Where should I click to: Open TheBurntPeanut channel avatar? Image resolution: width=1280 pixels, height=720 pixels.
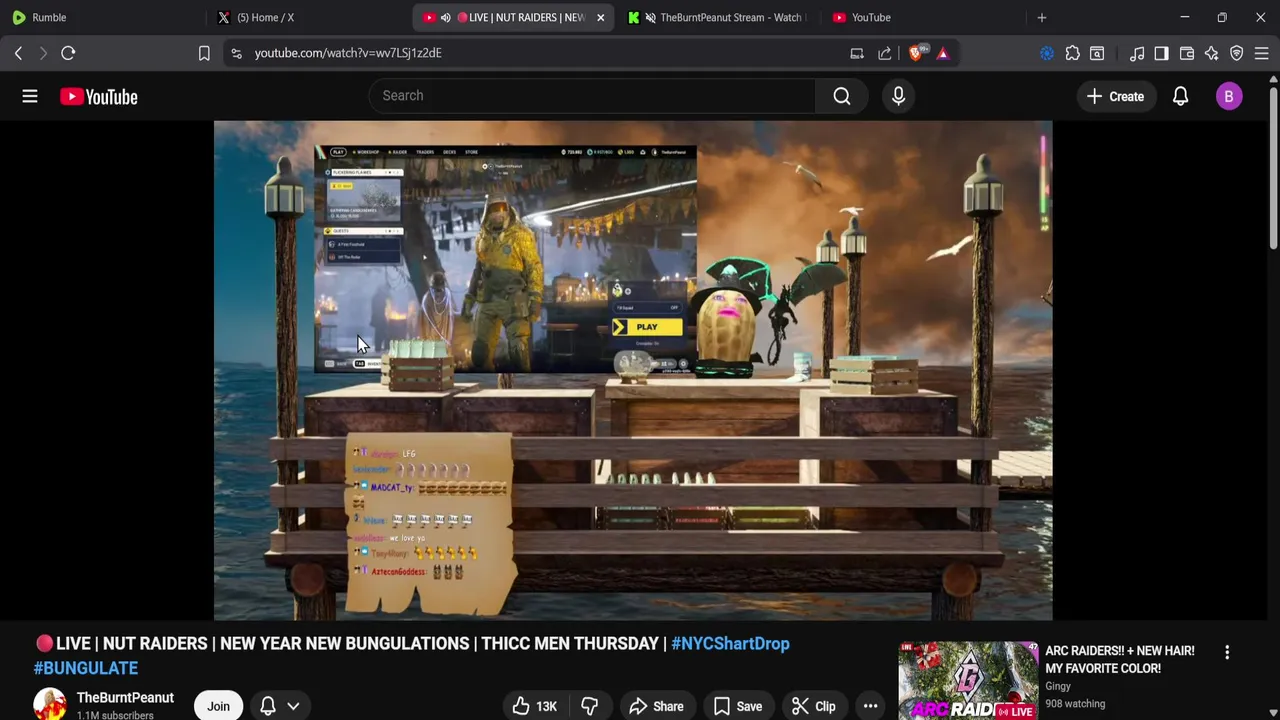(50, 704)
